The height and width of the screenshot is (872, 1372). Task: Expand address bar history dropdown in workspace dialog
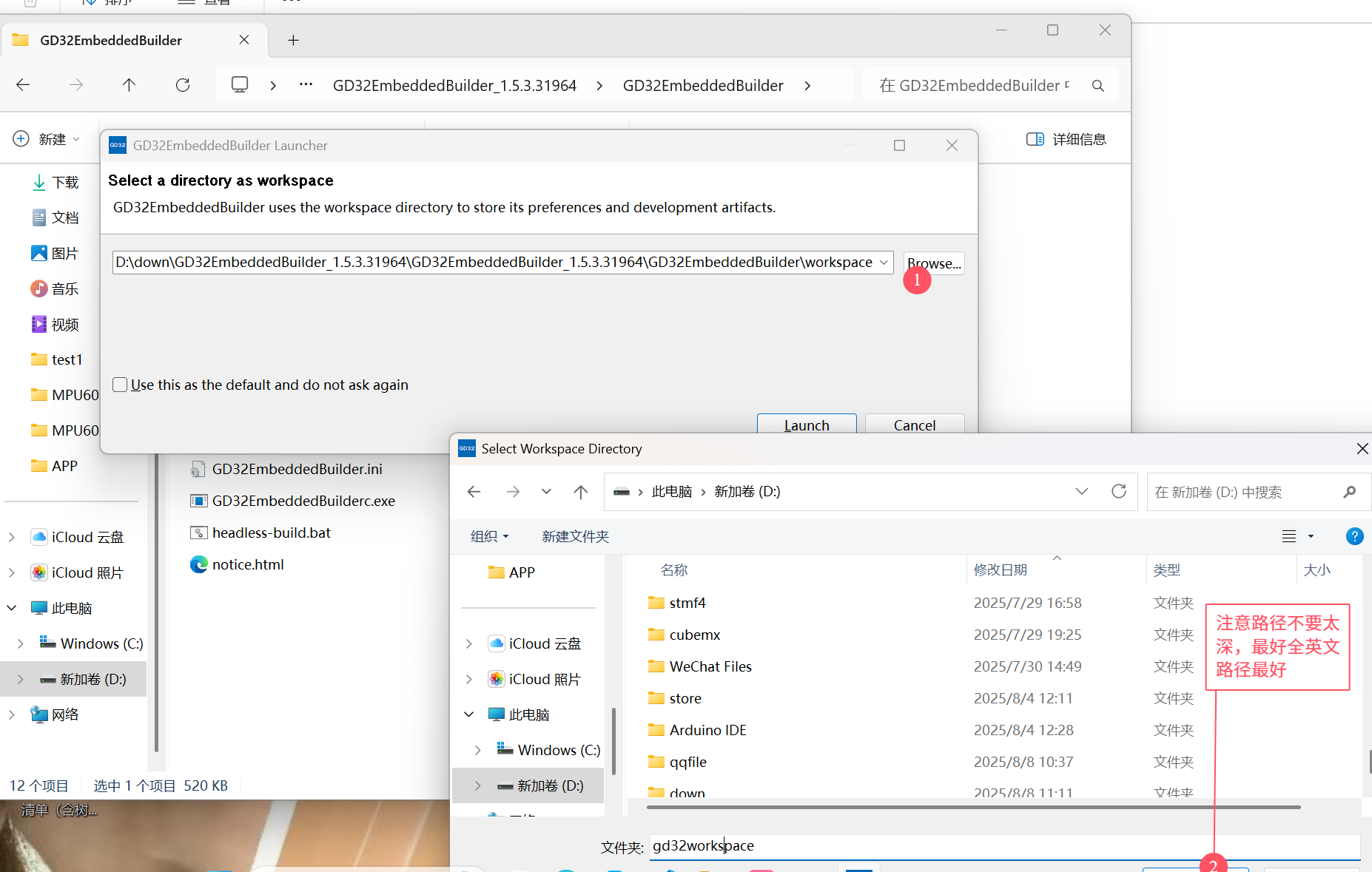pyautogui.click(x=1082, y=492)
